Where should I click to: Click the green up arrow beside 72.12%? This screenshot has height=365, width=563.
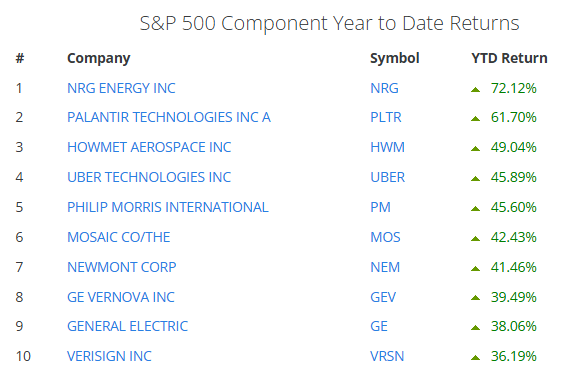click(x=475, y=90)
